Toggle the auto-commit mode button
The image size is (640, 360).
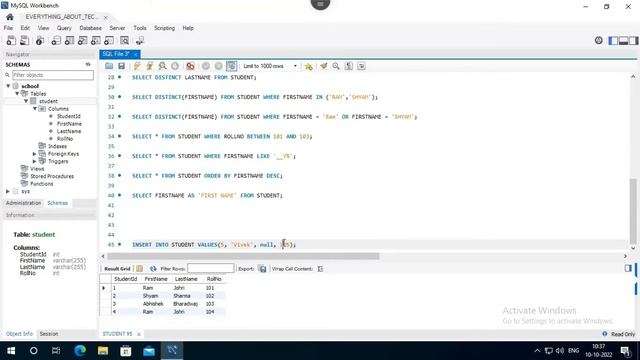[231, 66]
